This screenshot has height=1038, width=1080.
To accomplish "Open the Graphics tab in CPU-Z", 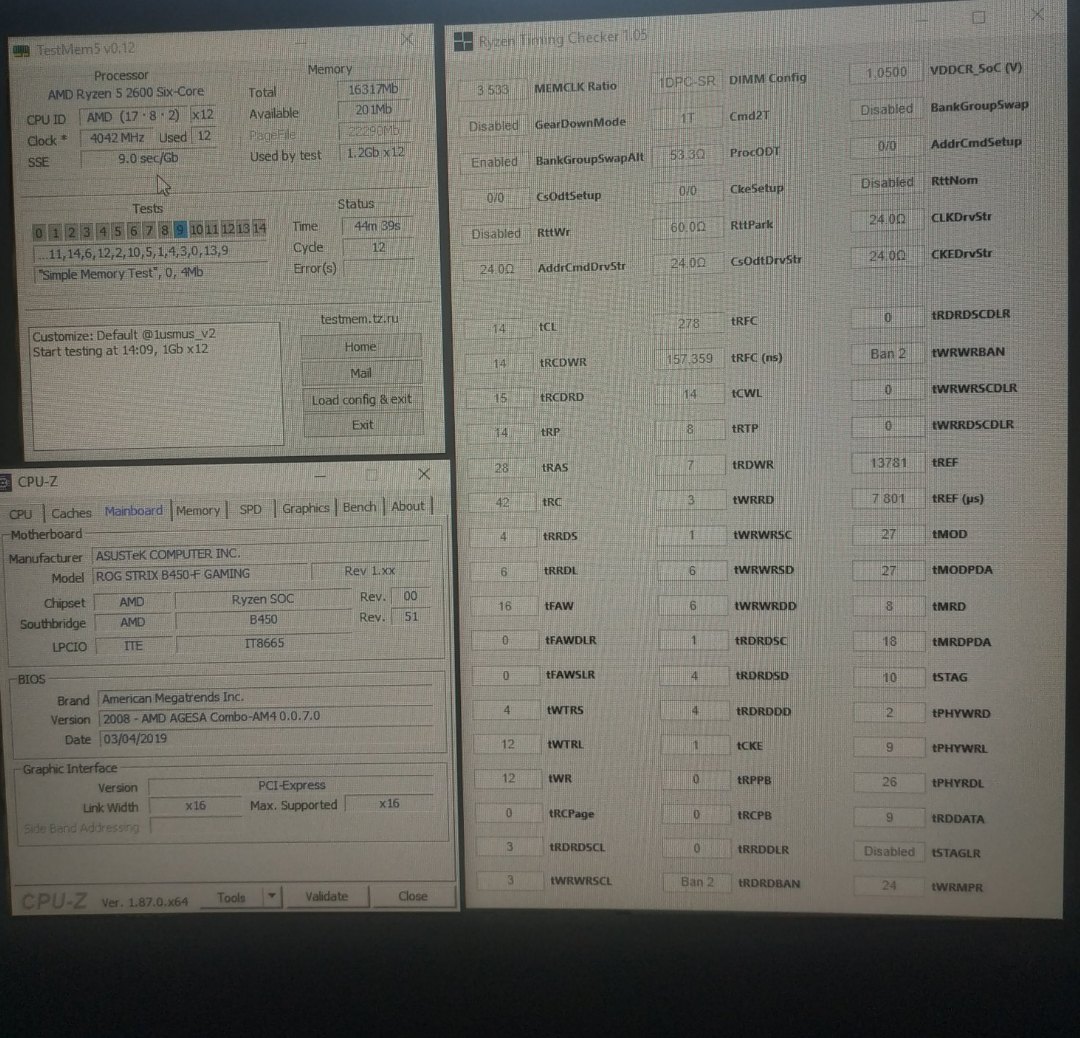I will (305, 508).
